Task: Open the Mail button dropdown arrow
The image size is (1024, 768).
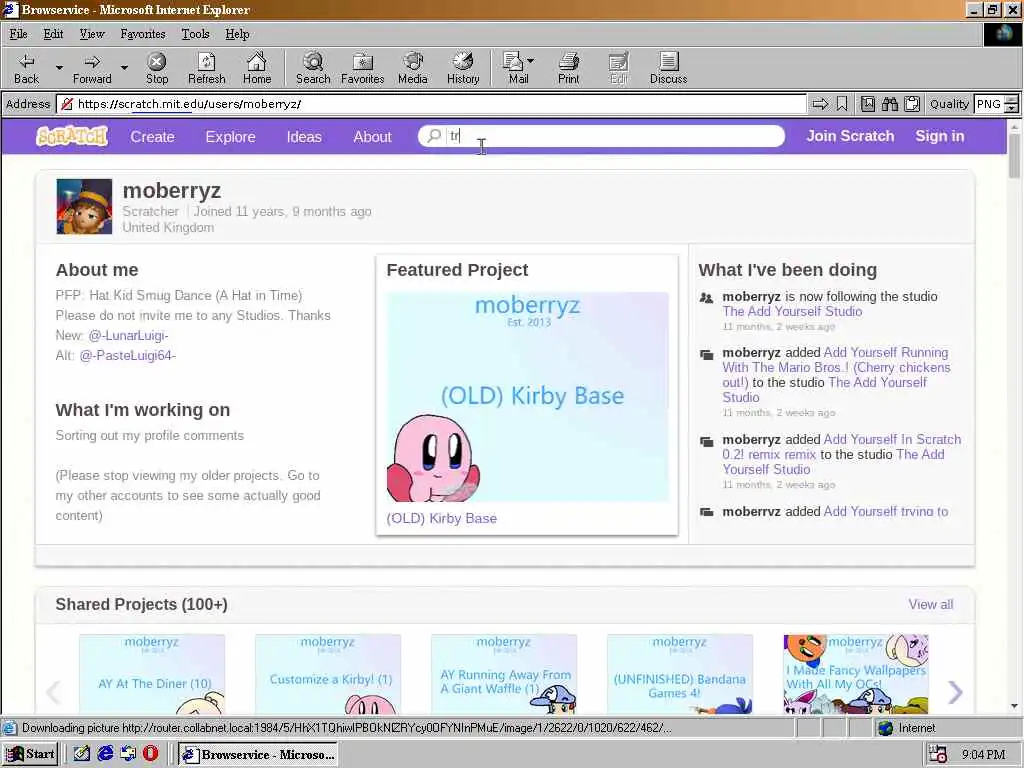Action: pos(530,61)
